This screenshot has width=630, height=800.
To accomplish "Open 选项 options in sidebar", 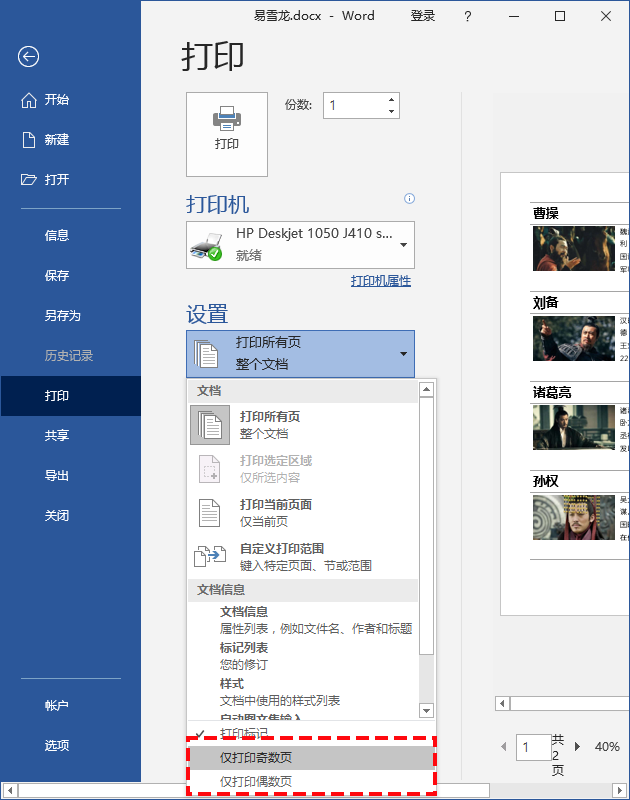I will tap(70, 745).
